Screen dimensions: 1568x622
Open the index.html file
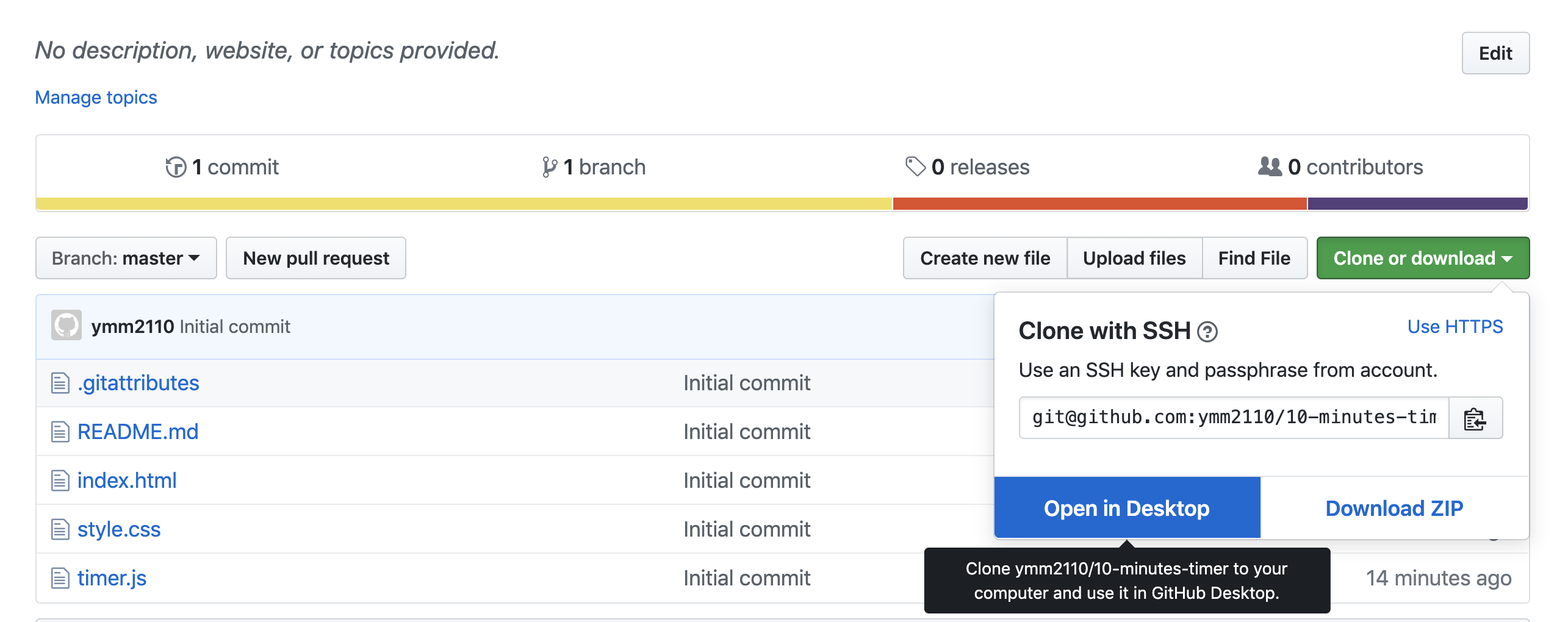tap(127, 481)
